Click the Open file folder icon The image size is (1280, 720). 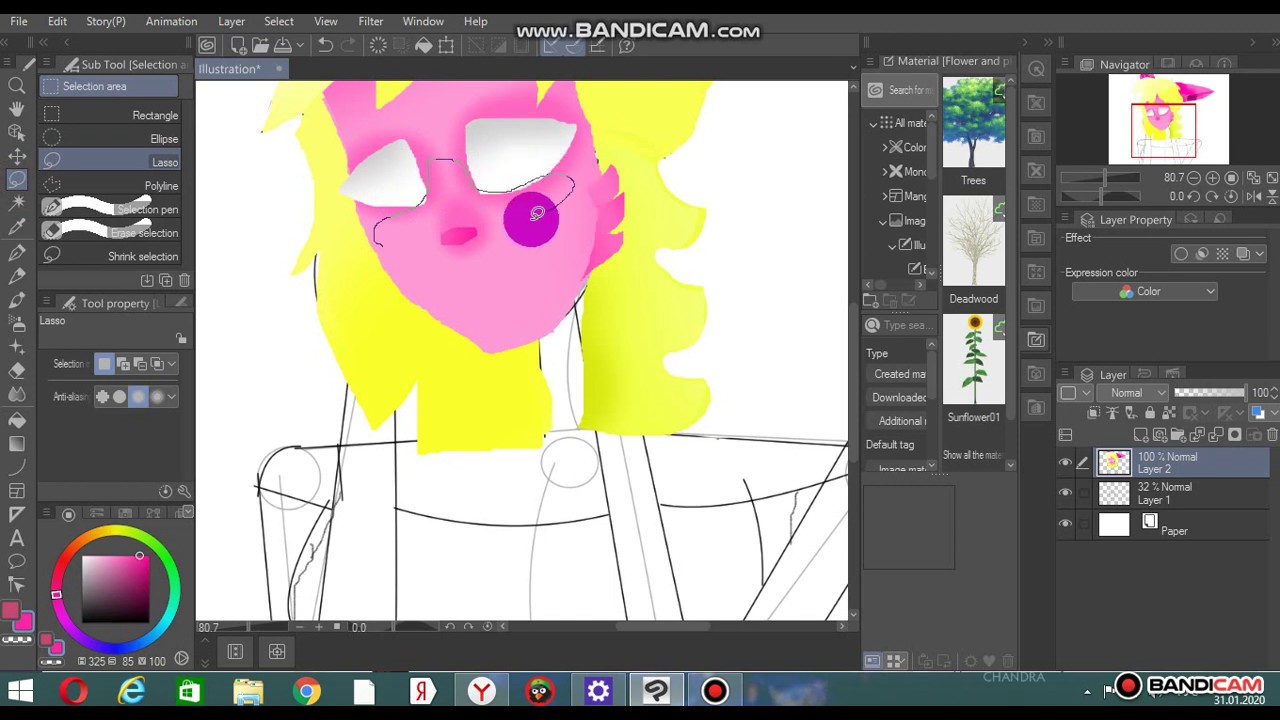(x=260, y=45)
